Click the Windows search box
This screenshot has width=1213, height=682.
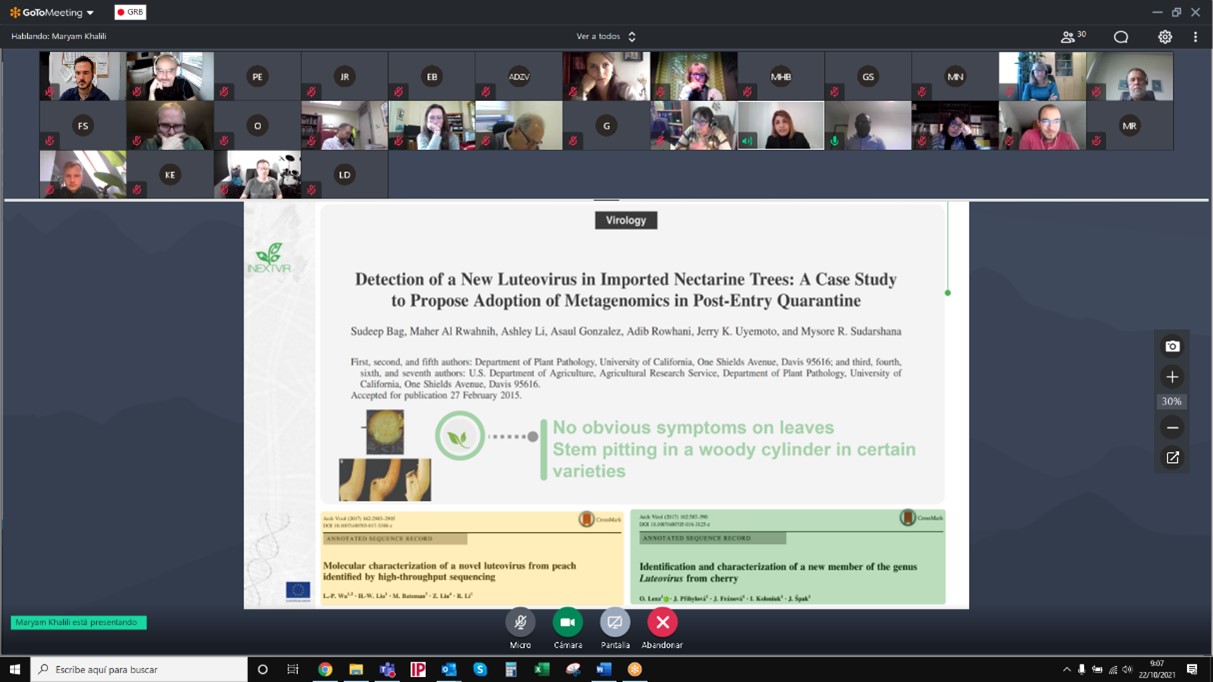pyautogui.click(x=140, y=670)
